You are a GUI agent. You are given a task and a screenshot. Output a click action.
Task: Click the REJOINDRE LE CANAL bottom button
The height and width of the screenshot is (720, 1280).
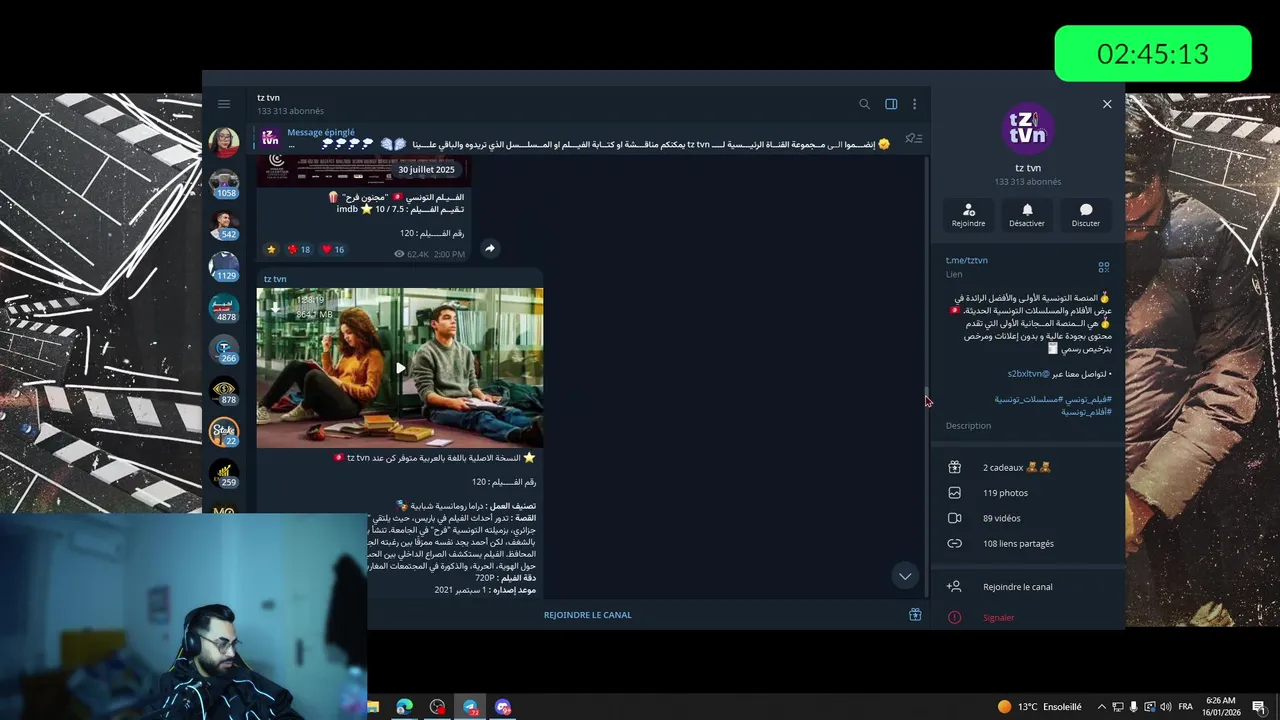[x=588, y=615]
